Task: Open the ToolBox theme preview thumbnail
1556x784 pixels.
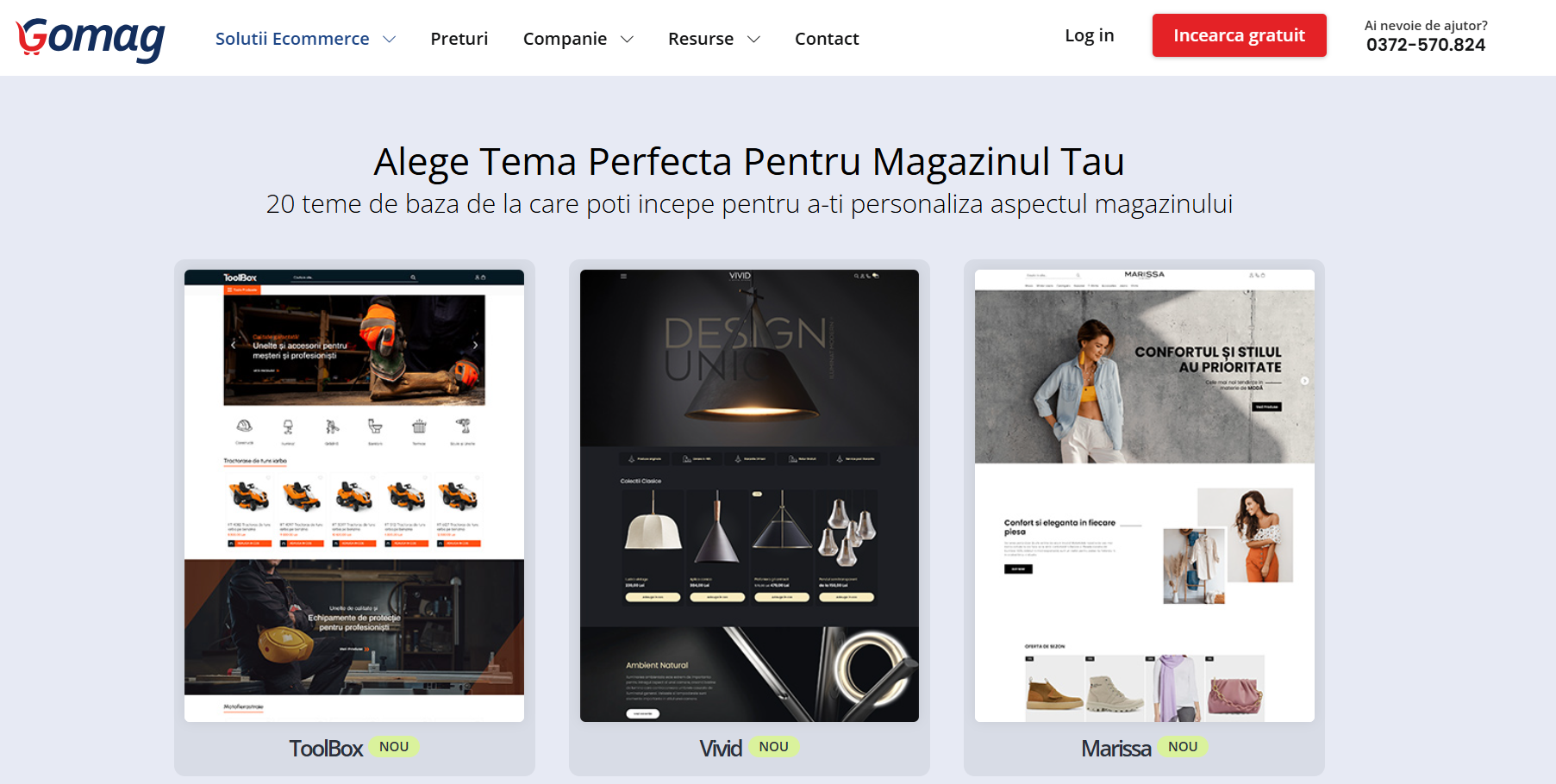Action: tap(354, 495)
